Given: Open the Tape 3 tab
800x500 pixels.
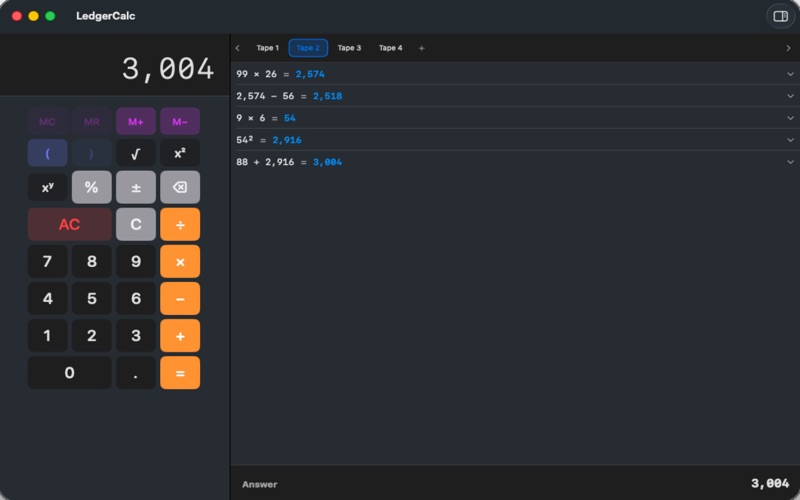Looking at the screenshot, I should tap(349, 48).
